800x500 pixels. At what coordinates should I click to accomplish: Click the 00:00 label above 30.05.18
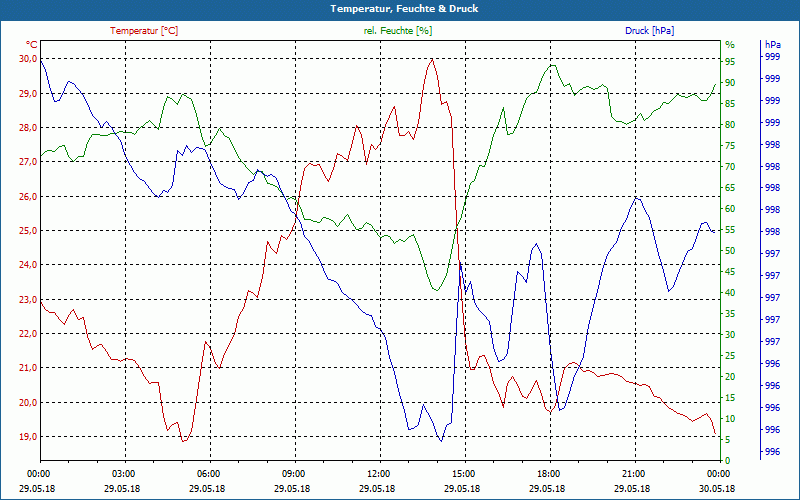[x=720, y=474]
